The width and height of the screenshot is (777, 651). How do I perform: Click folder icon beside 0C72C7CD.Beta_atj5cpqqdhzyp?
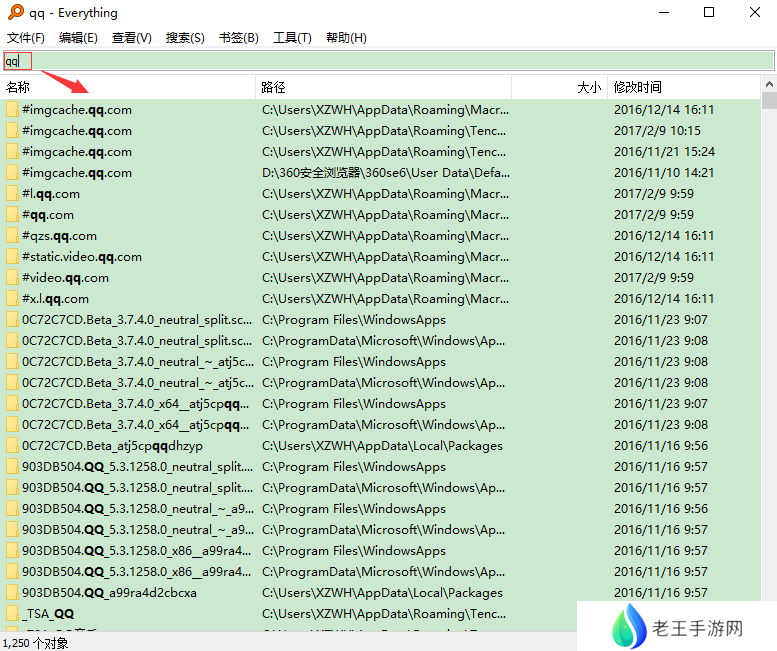coord(12,446)
